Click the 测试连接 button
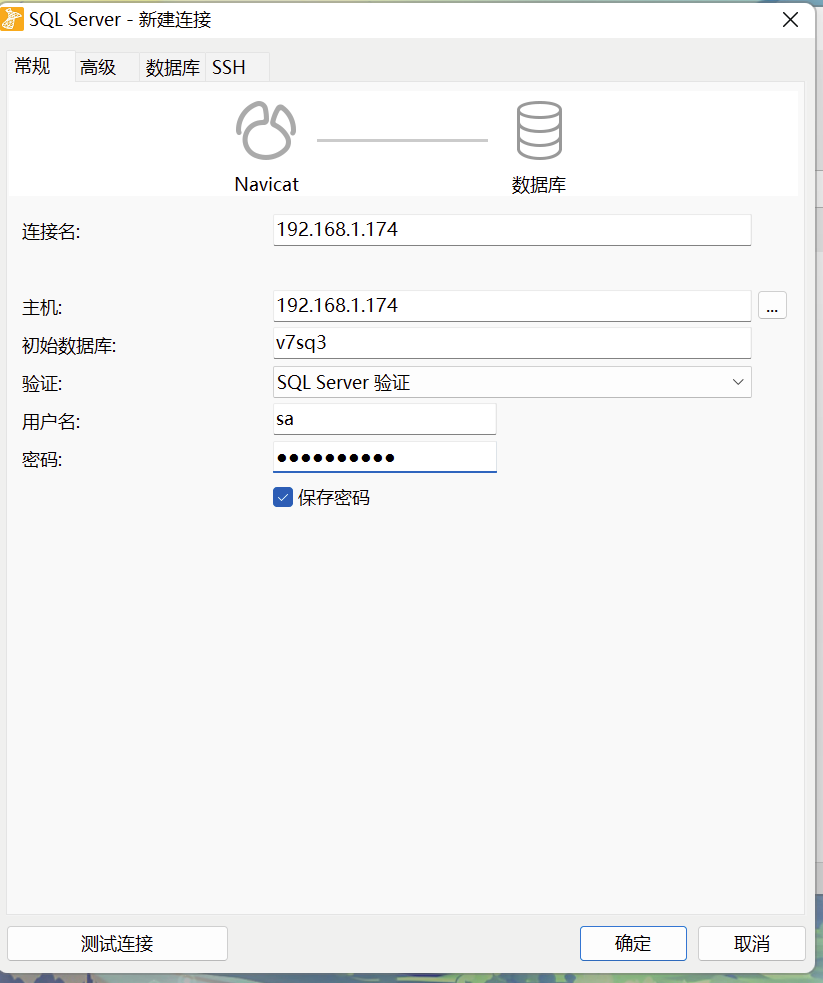Image resolution: width=823 pixels, height=983 pixels. tap(117, 944)
